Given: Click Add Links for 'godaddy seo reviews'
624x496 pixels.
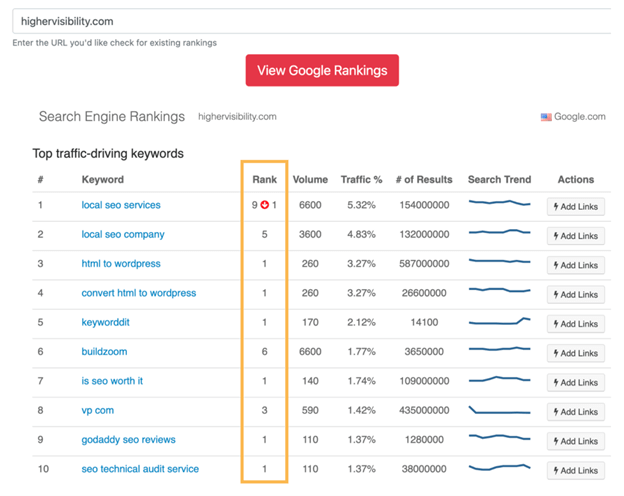Looking at the screenshot, I should tap(575, 442).
